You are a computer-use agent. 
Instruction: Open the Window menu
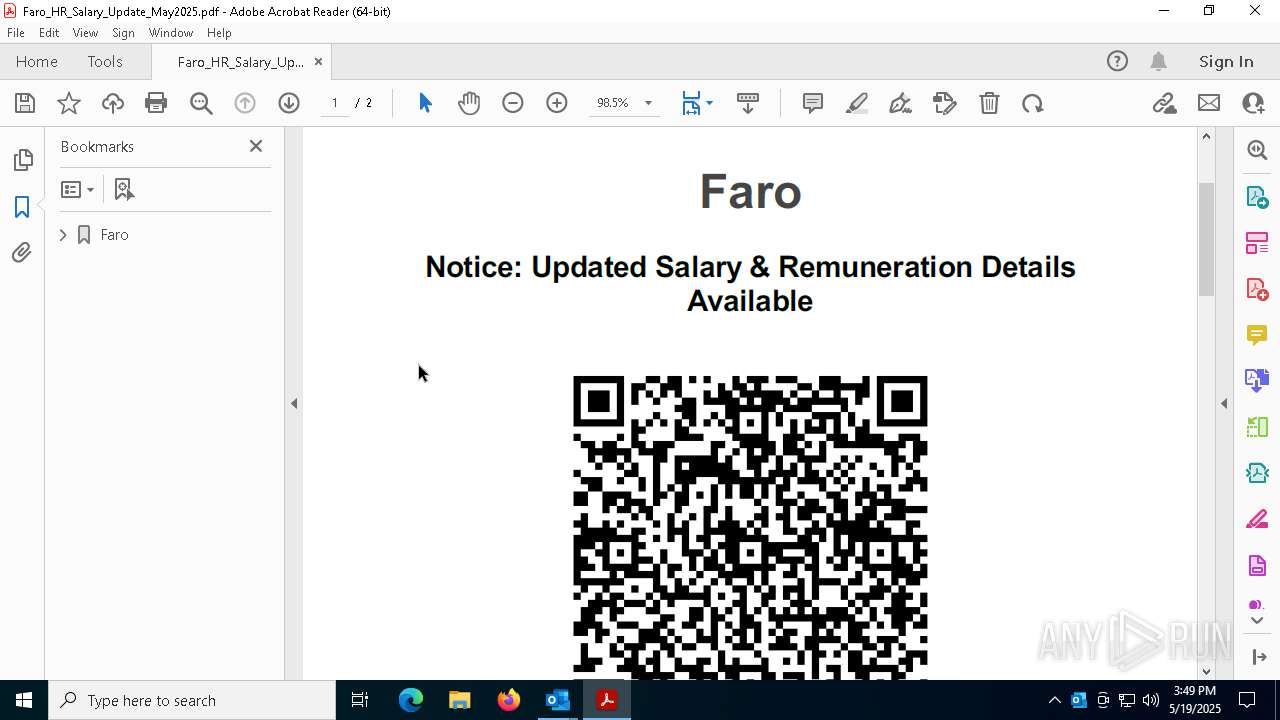pyautogui.click(x=171, y=33)
